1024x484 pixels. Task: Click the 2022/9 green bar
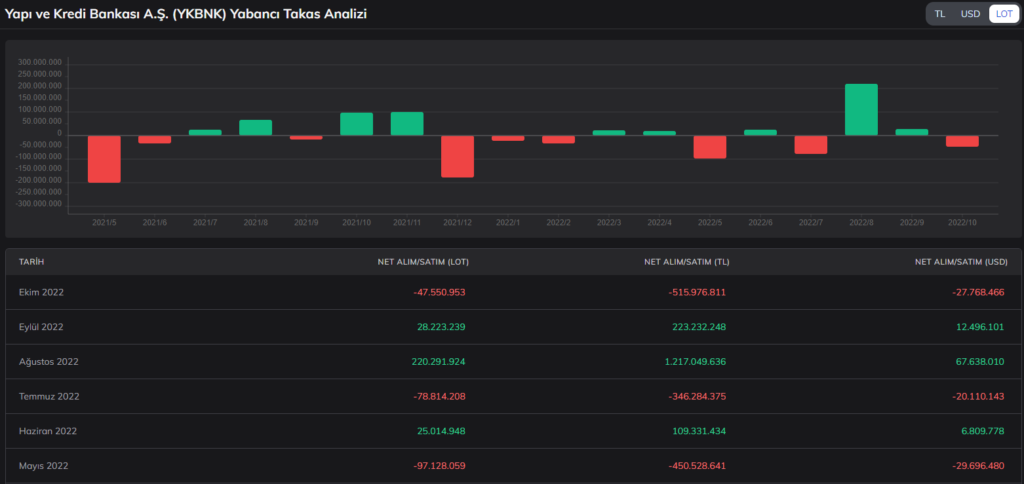[912, 132]
